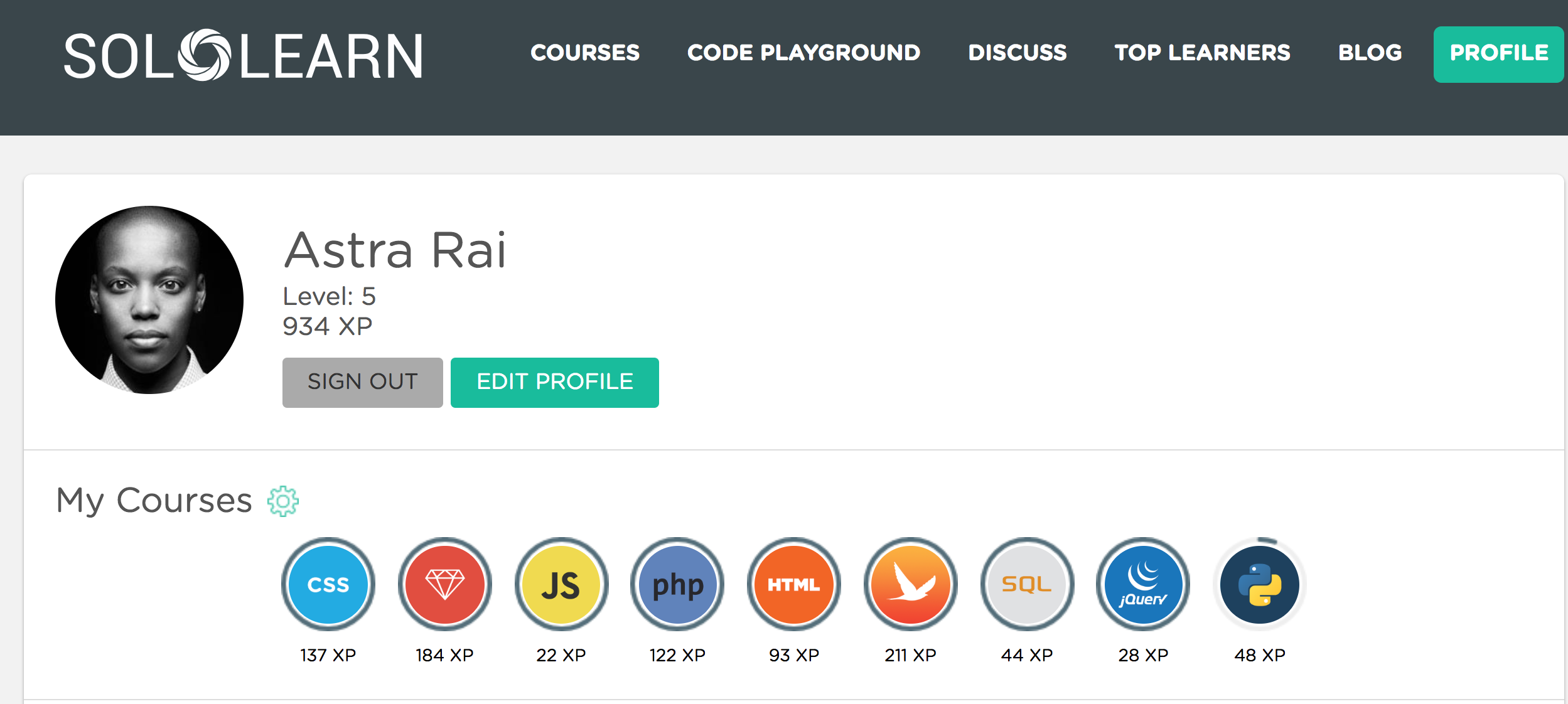Viewport: 1568px width, 704px height.
Task: Click the '28 XP' label under jQuery
Action: (x=1144, y=655)
